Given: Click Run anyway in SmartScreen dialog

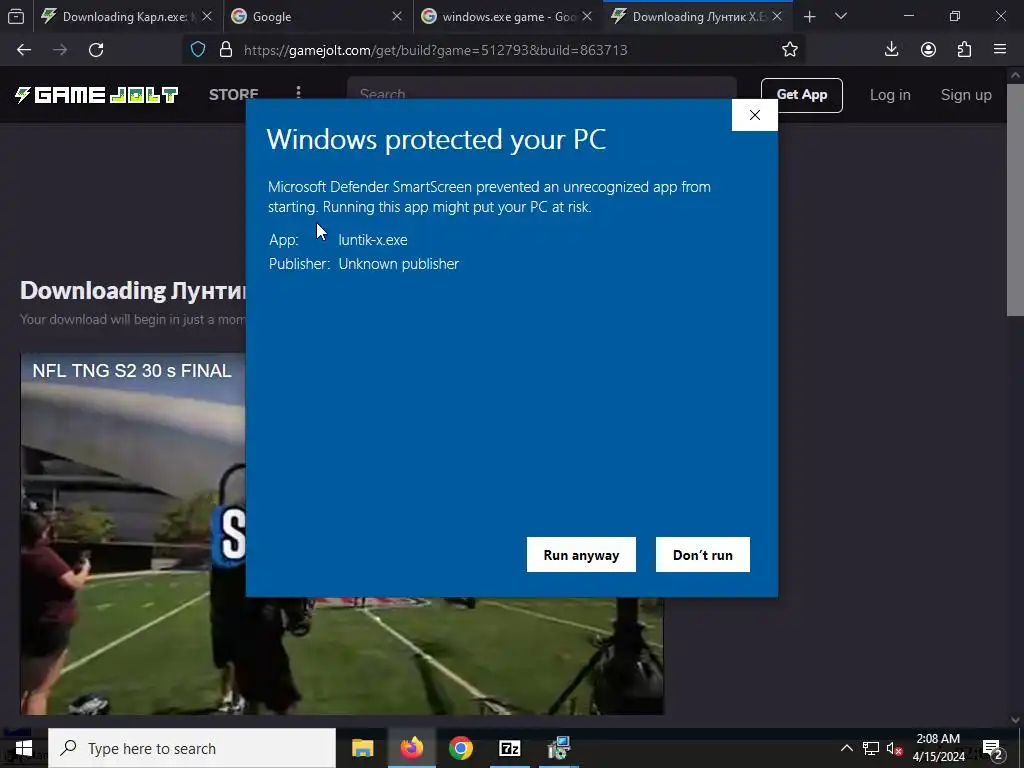Looking at the screenshot, I should [x=581, y=554].
